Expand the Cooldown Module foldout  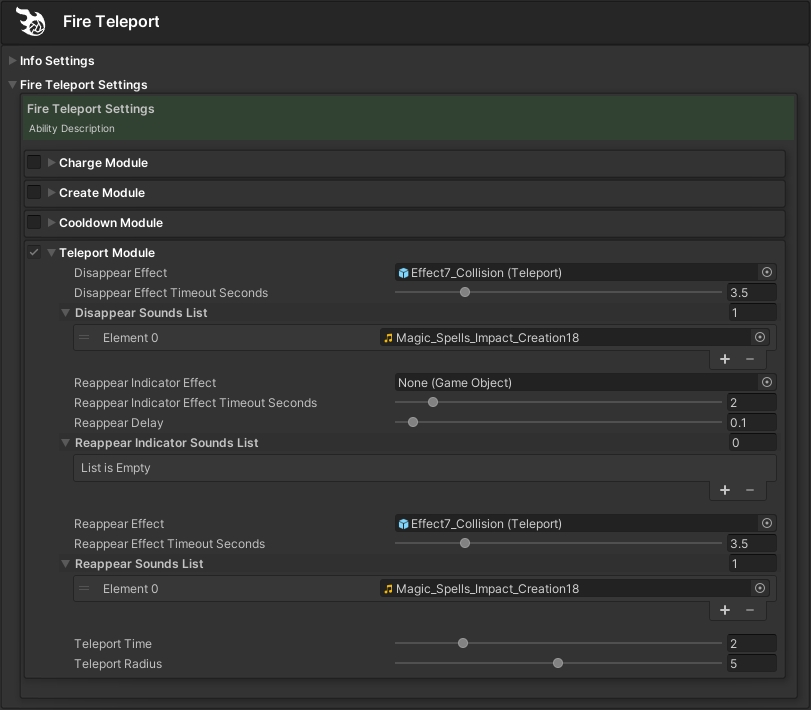click(x=52, y=222)
